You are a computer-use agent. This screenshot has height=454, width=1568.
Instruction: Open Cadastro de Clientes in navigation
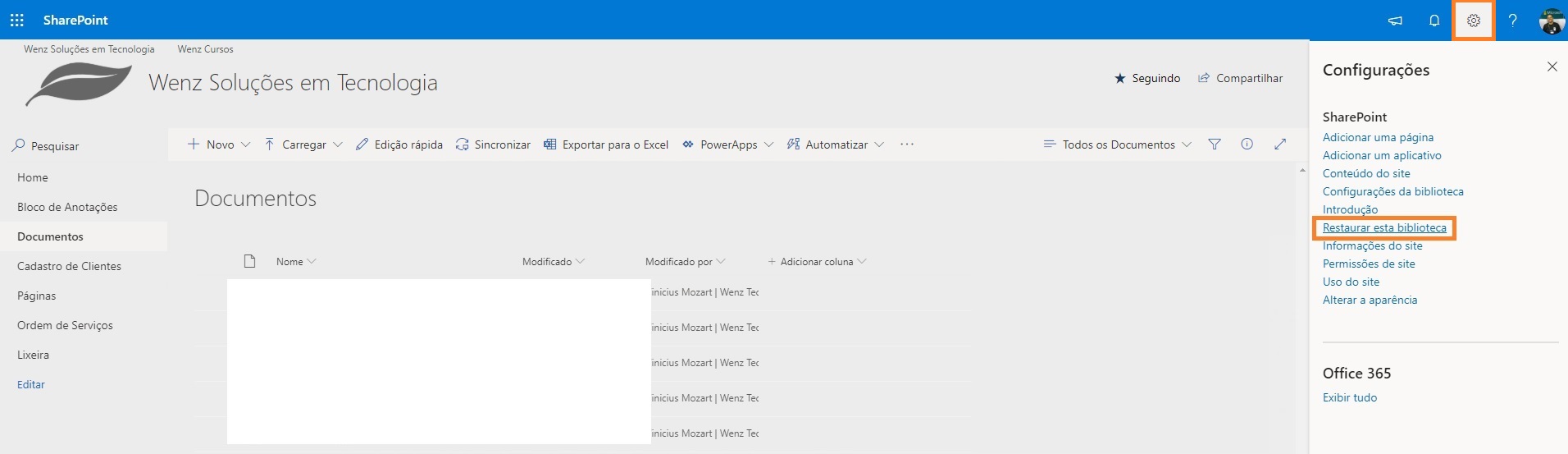point(69,266)
